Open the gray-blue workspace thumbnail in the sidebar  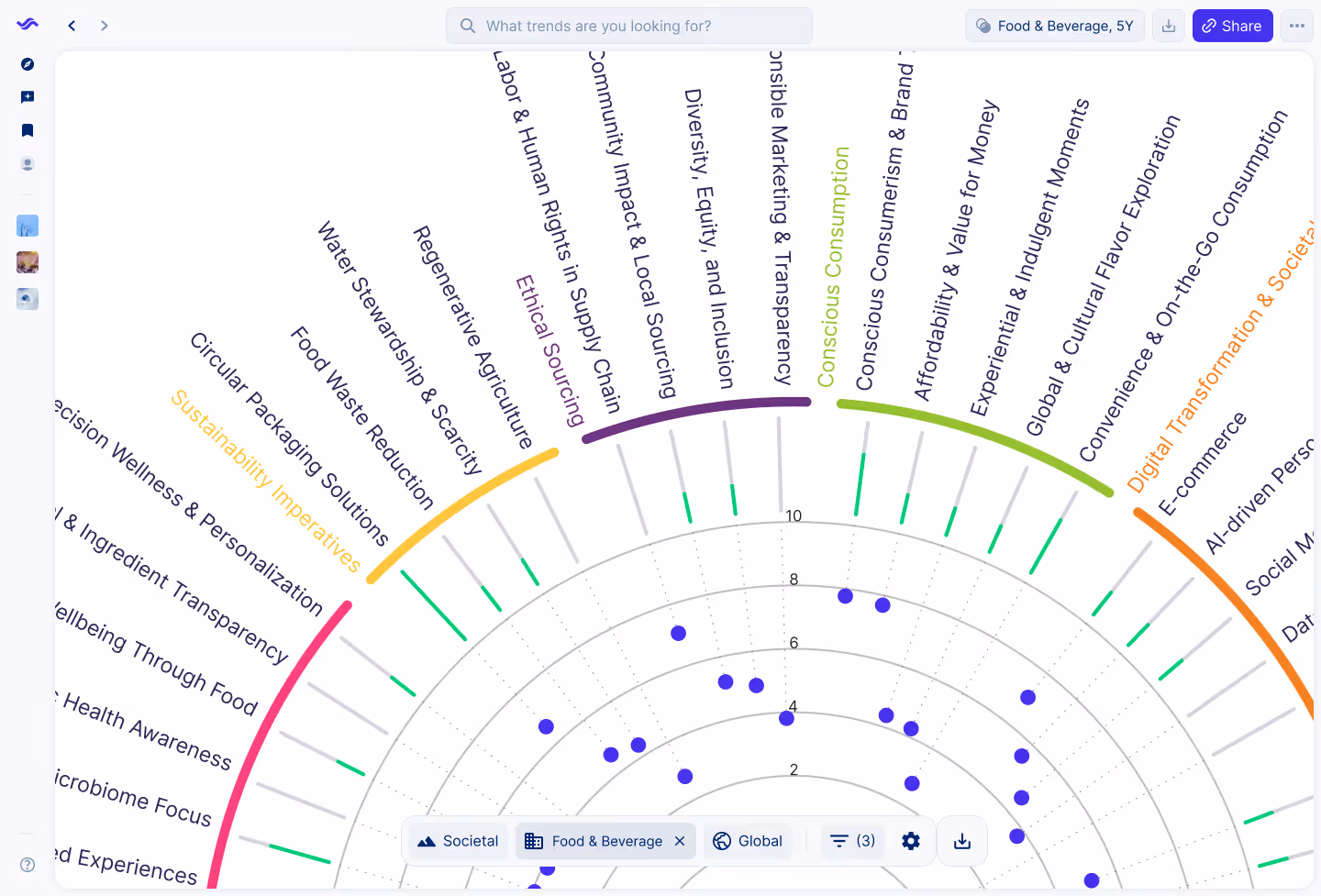pos(28,299)
